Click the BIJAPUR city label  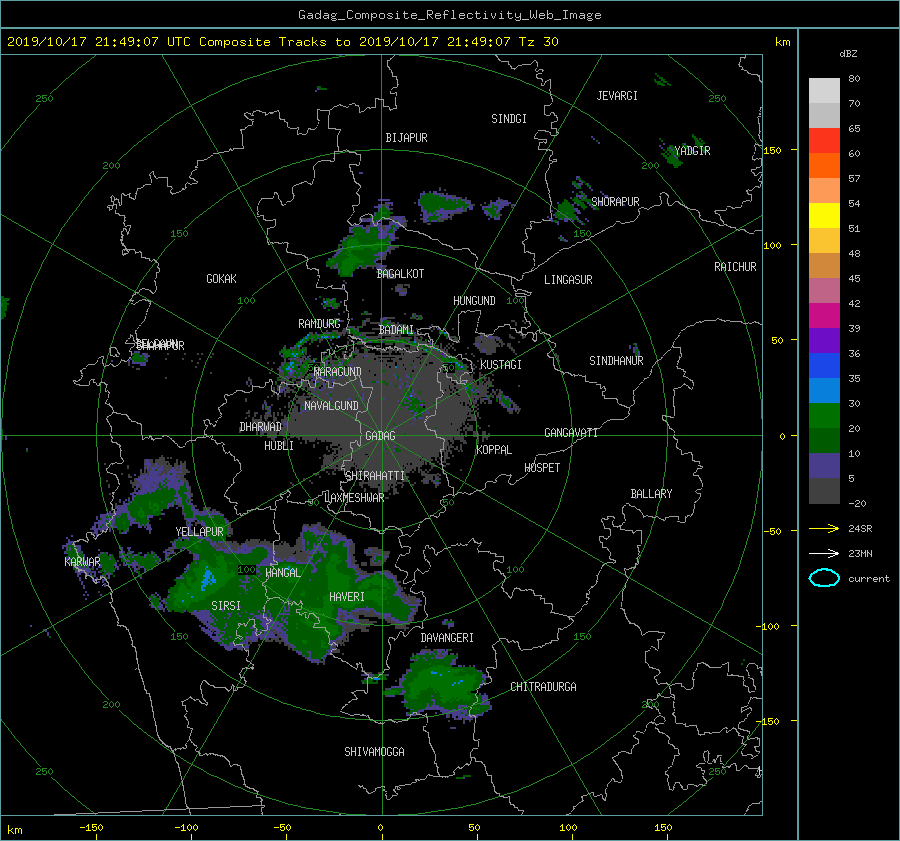click(x=406, y=138)
